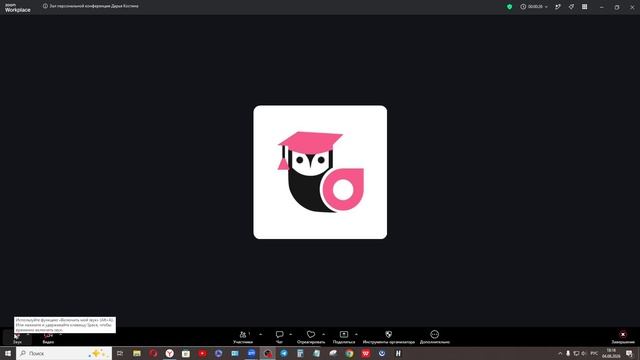Click the tray microphone icon
This screenshot has height=360, width=640.
(568, 353)
